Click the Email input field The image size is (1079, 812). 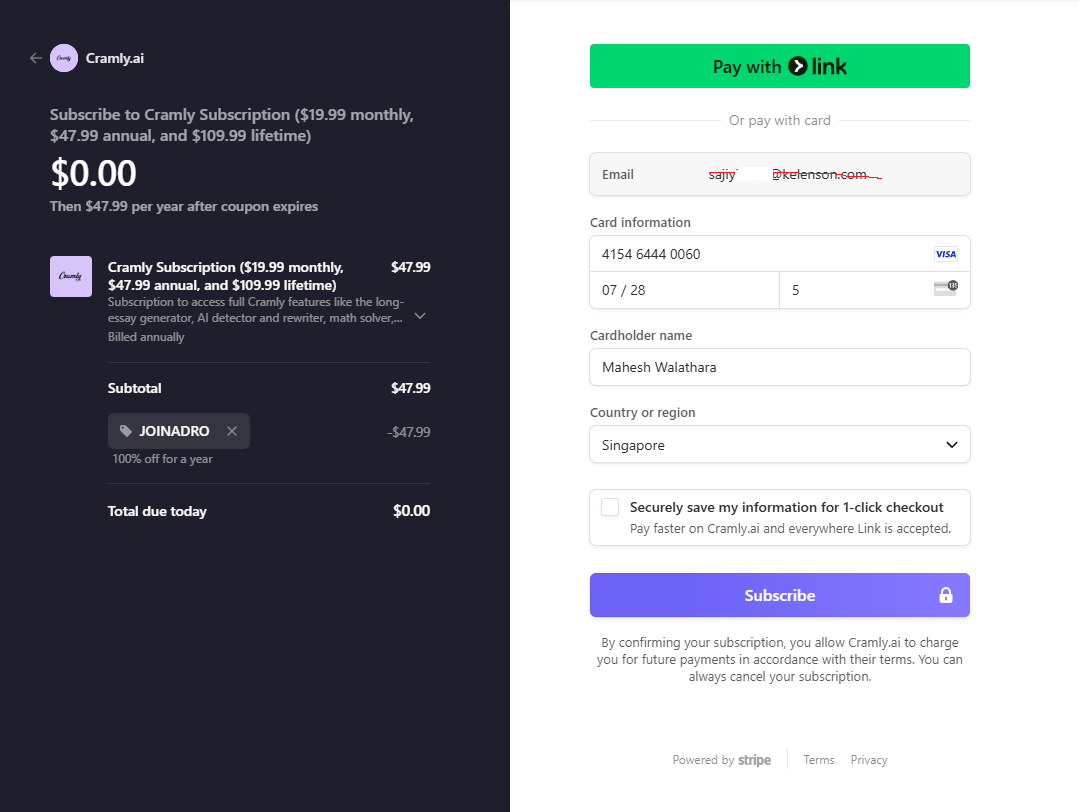tap(780, 174)
